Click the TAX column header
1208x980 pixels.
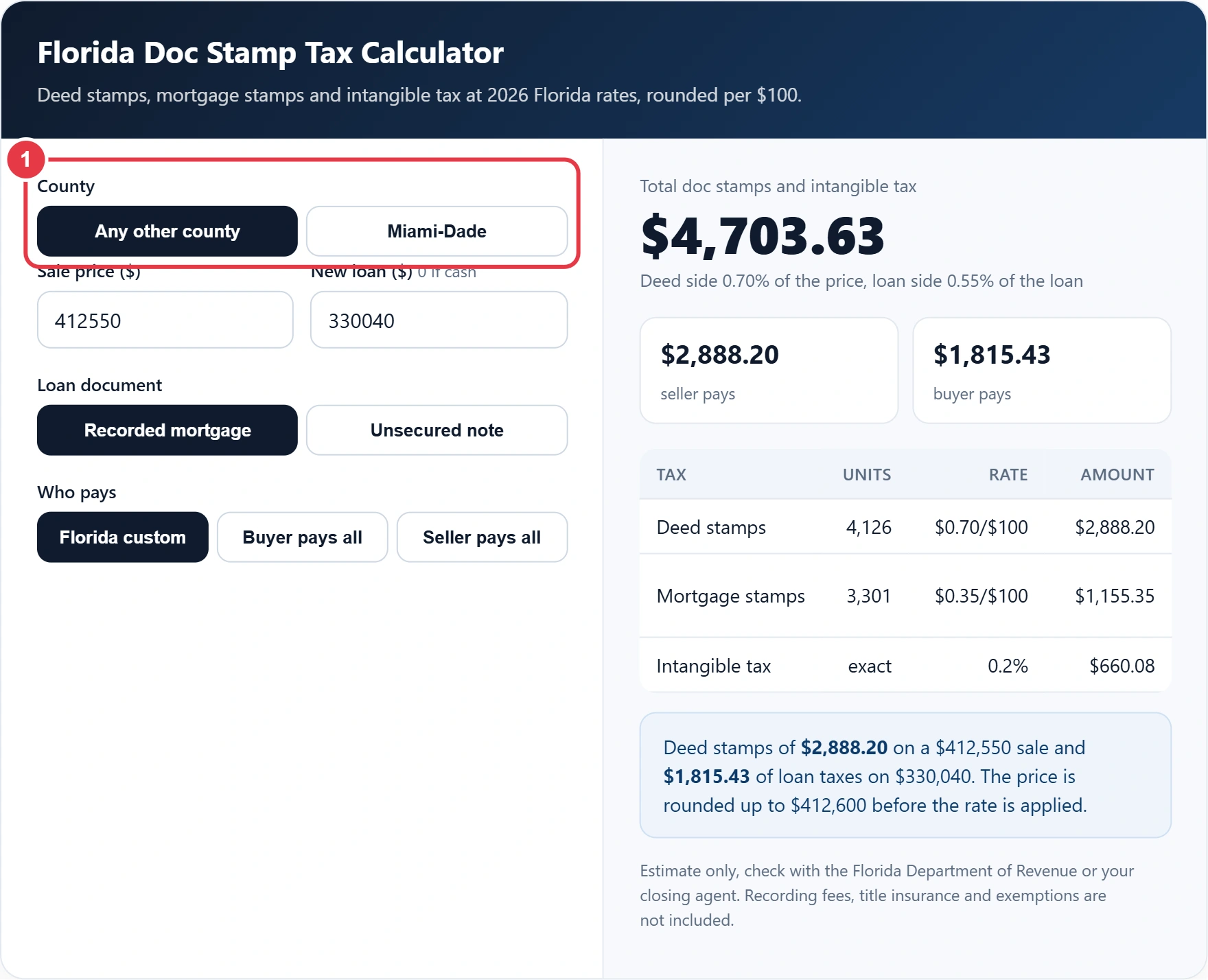coord(671,474)
